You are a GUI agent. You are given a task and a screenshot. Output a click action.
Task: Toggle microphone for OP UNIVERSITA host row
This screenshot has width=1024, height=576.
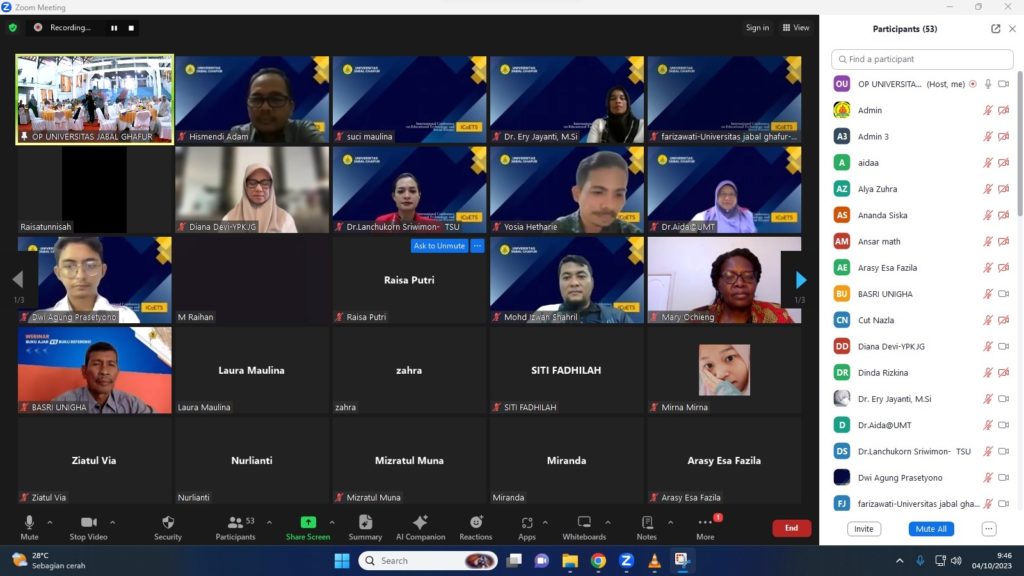(x=988, y=84)
